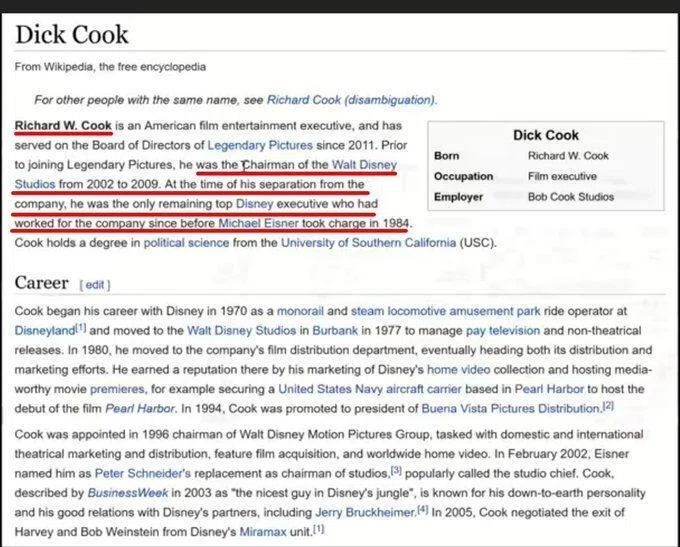The height and width of the screenshot is (547, 680).
Task: Click the infobox title Dick Cook
Action: coord(546,135)
